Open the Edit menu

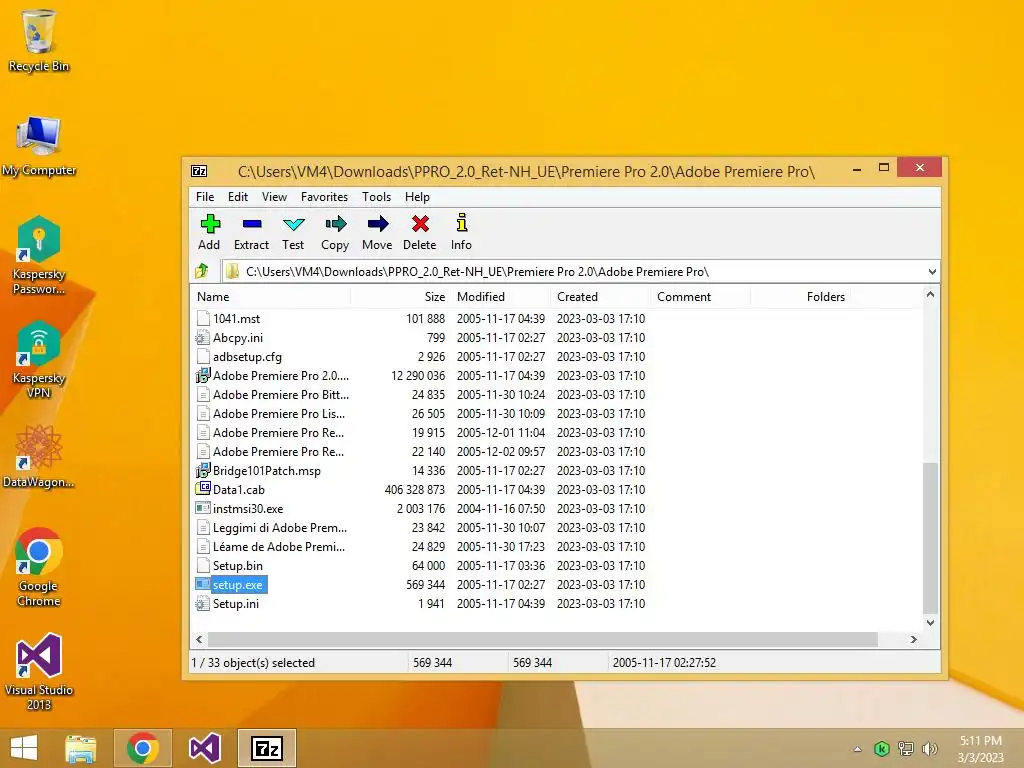(238, 197)
